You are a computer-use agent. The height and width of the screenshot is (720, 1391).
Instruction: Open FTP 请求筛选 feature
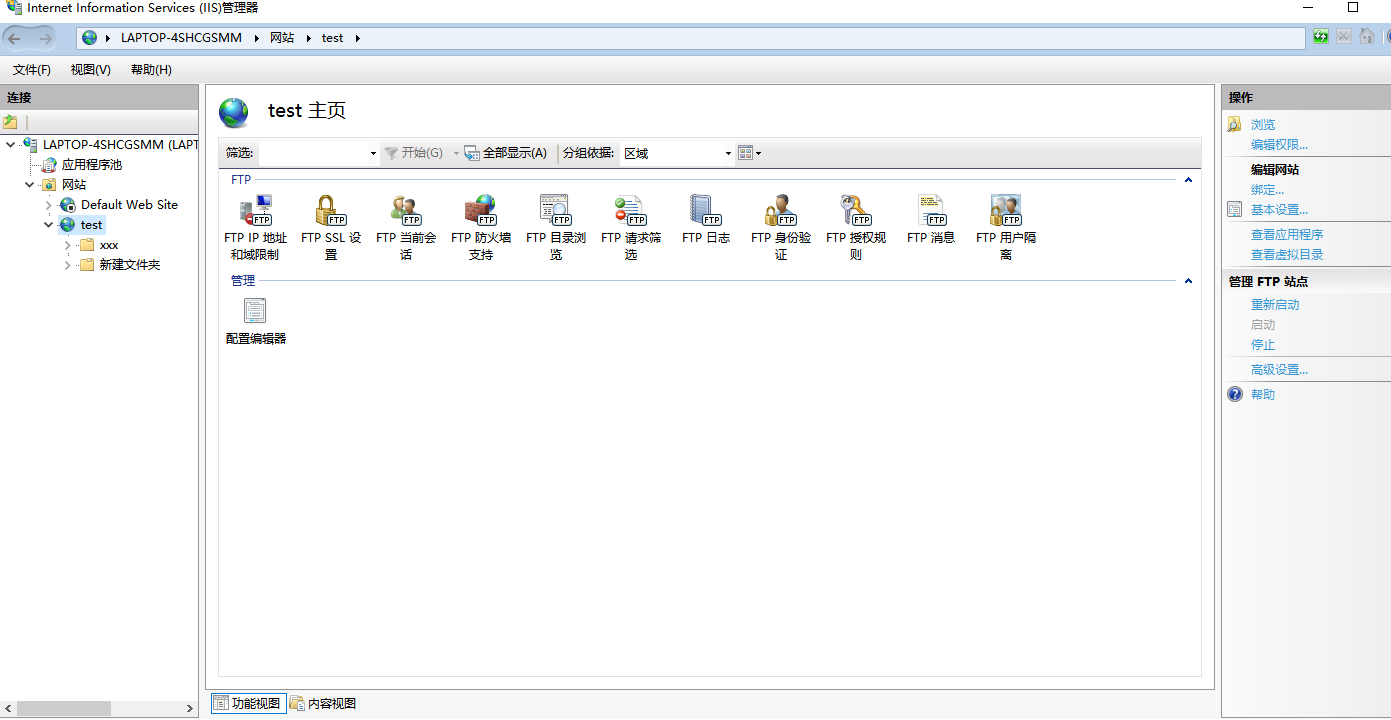(631, 227)
